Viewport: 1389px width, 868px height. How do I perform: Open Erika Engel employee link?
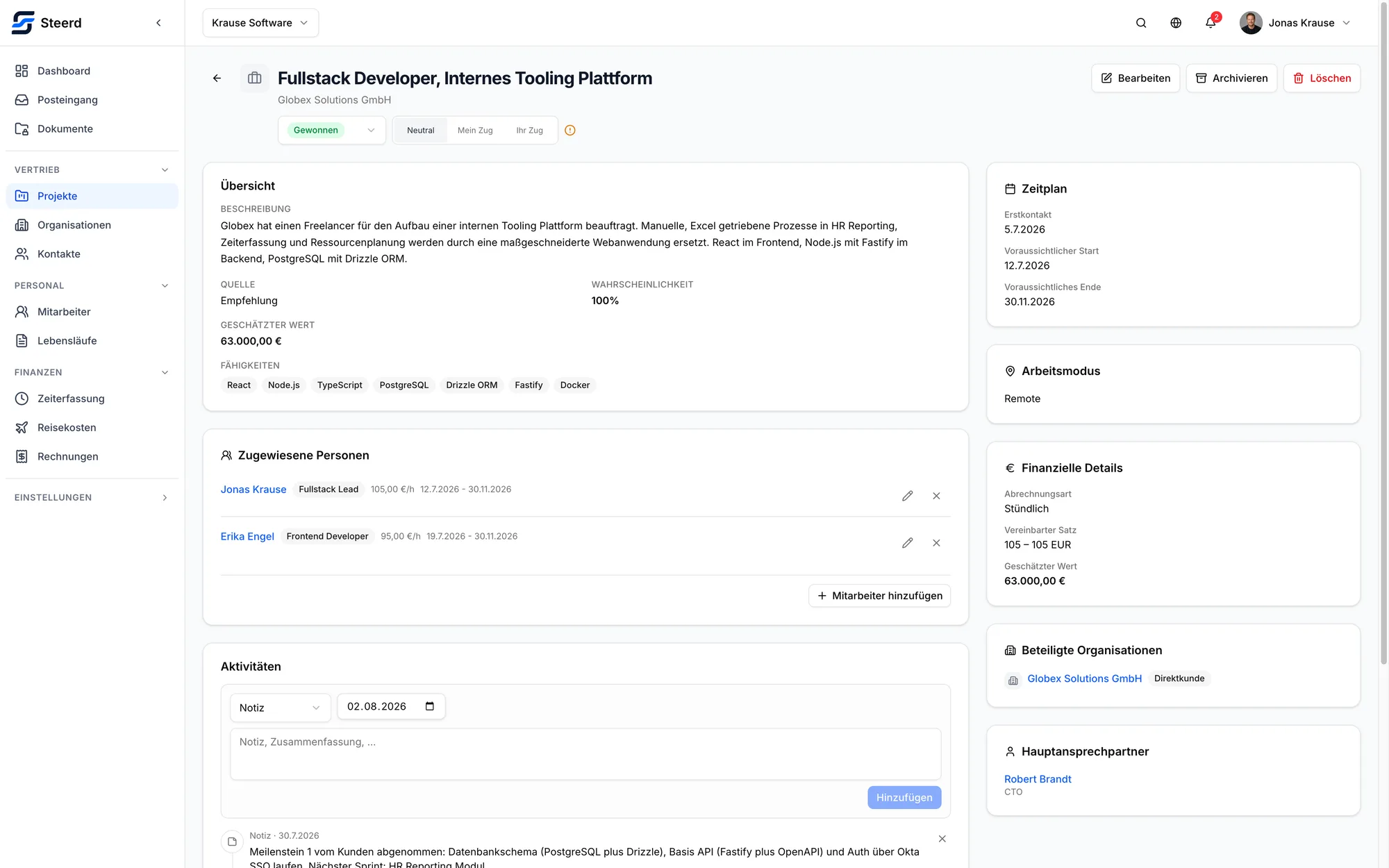[247, 537]
